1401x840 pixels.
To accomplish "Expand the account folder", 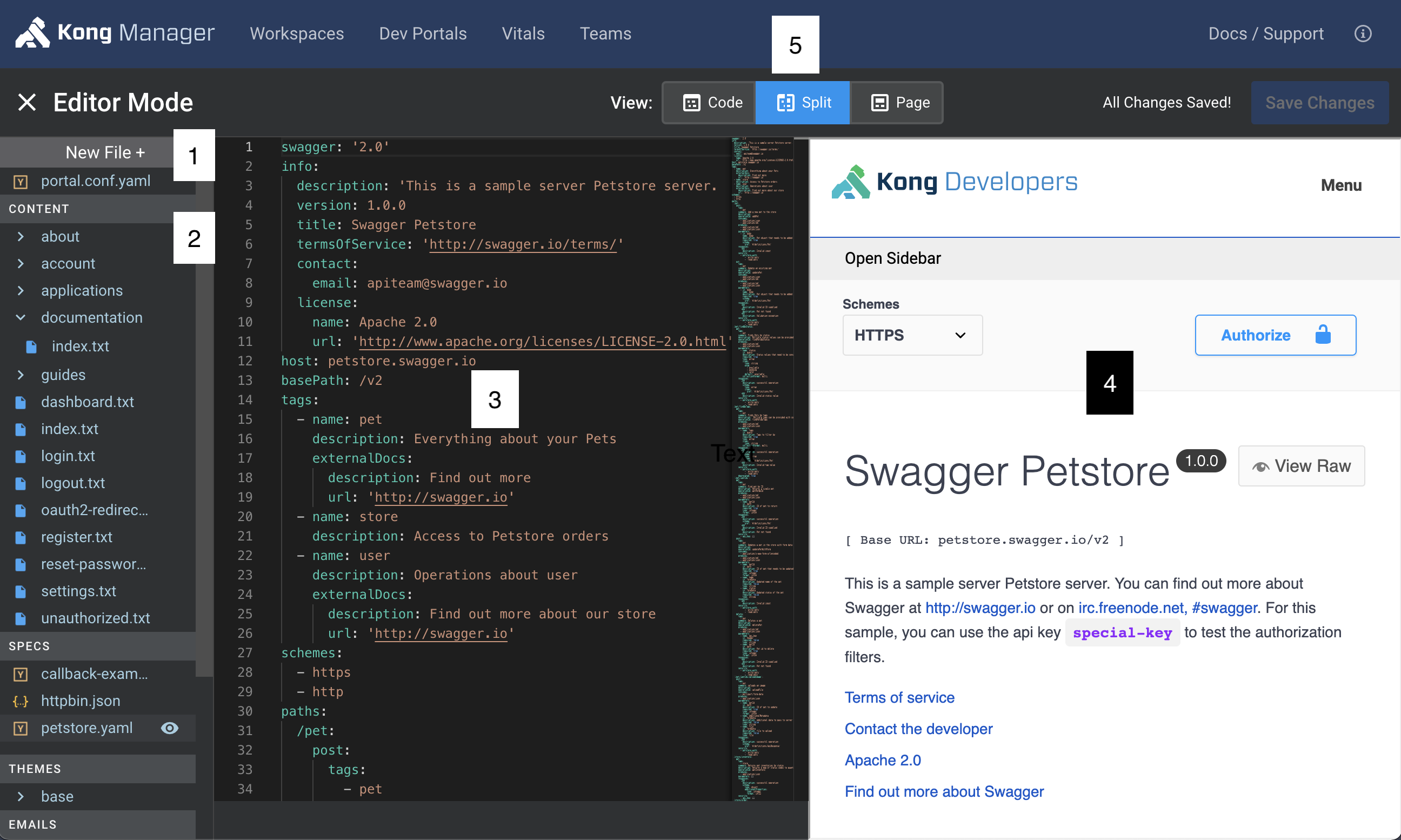I will [21, 263].
